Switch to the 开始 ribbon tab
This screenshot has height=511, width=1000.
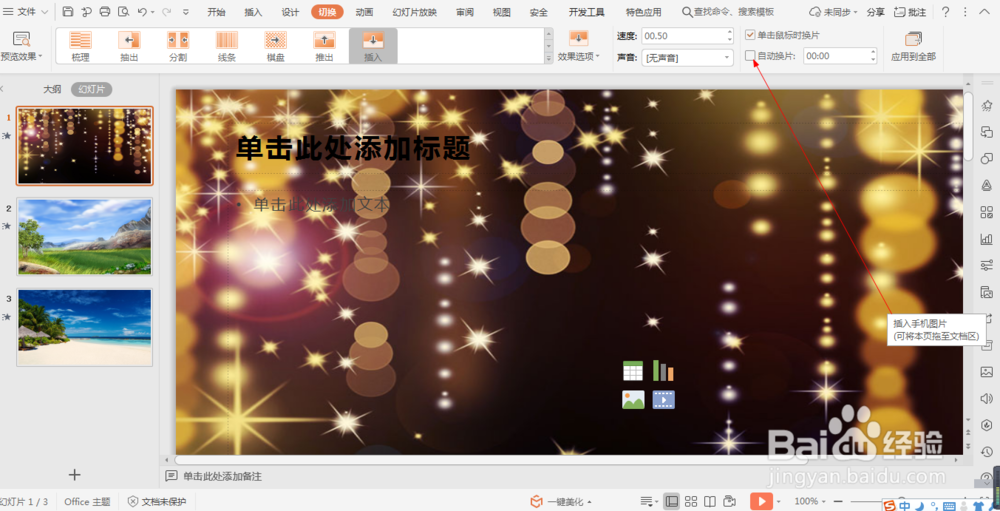click(x=217, y=12)
